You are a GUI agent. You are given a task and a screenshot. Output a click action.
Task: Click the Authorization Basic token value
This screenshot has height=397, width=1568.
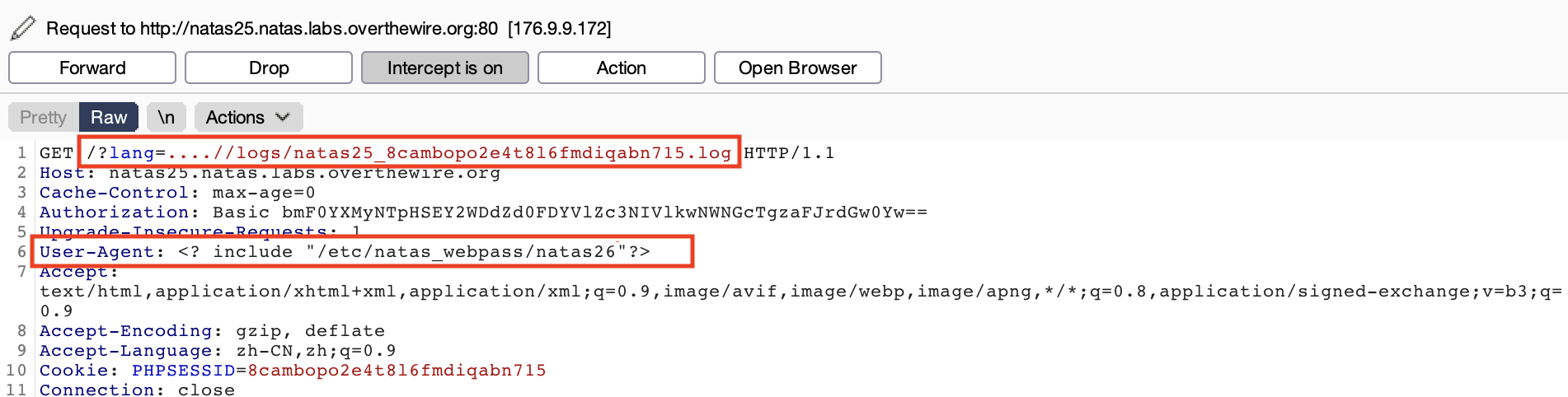pyautogui.click(x=604, y=213)
